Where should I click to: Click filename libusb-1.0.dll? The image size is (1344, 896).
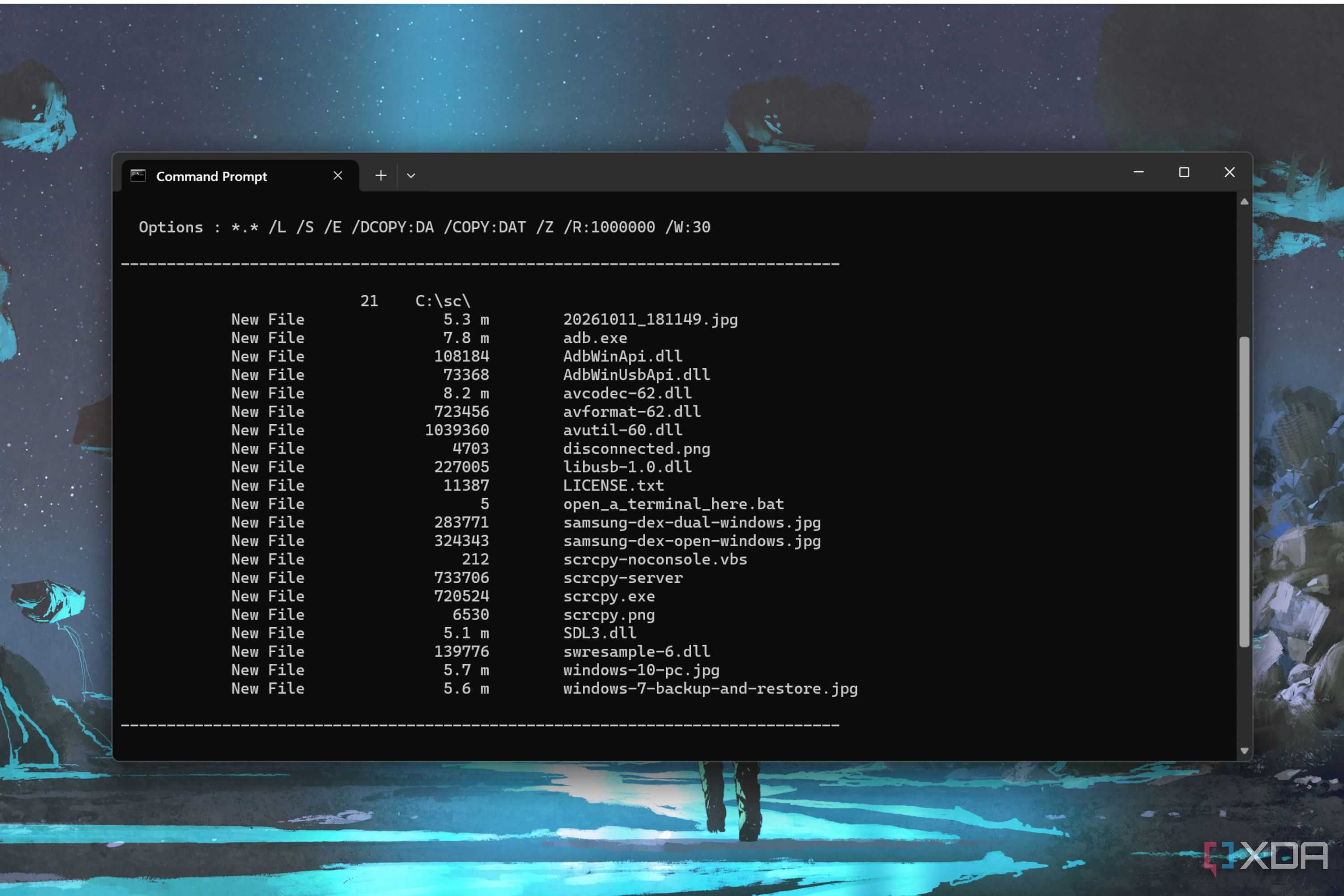[628, 467]
